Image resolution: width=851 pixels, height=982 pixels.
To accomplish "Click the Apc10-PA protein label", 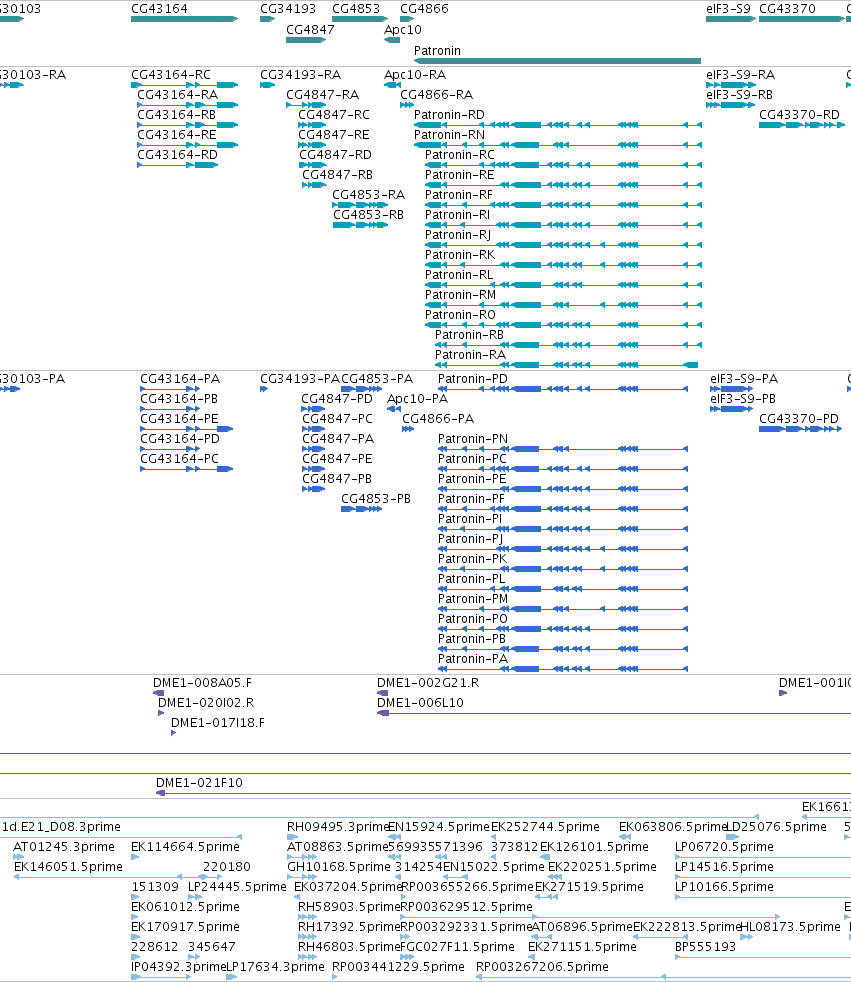I will coord(417,399).
